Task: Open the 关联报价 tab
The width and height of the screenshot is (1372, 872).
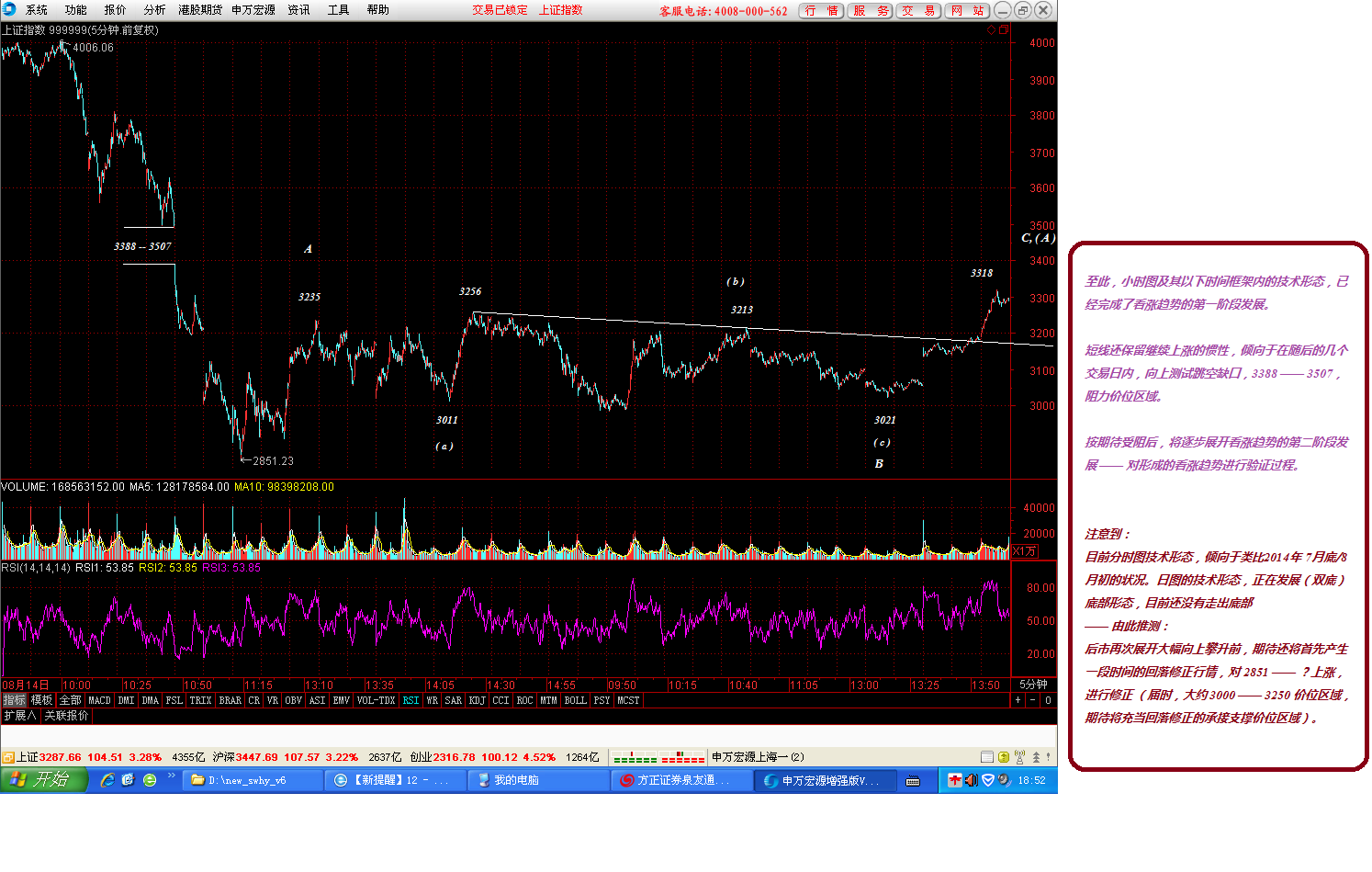Action: point(66,715)
